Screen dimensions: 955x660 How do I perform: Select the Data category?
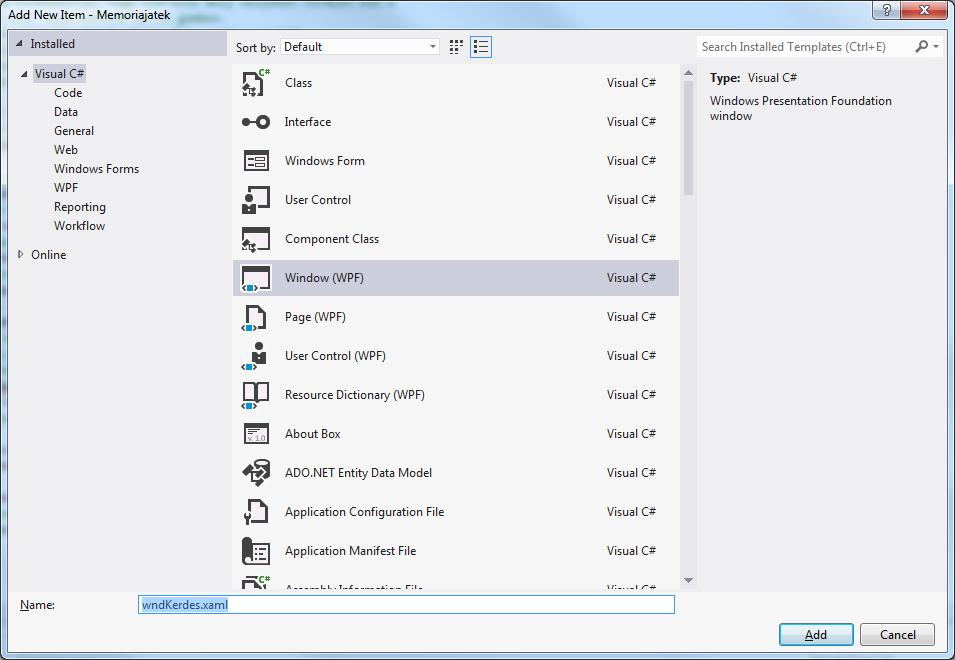point(66,111)
